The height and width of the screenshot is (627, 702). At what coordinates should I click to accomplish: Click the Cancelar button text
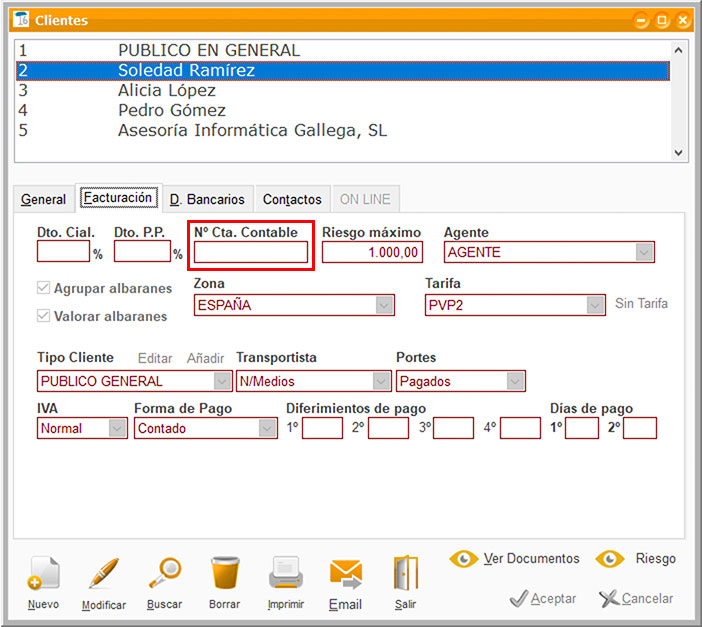pos(647,598)
